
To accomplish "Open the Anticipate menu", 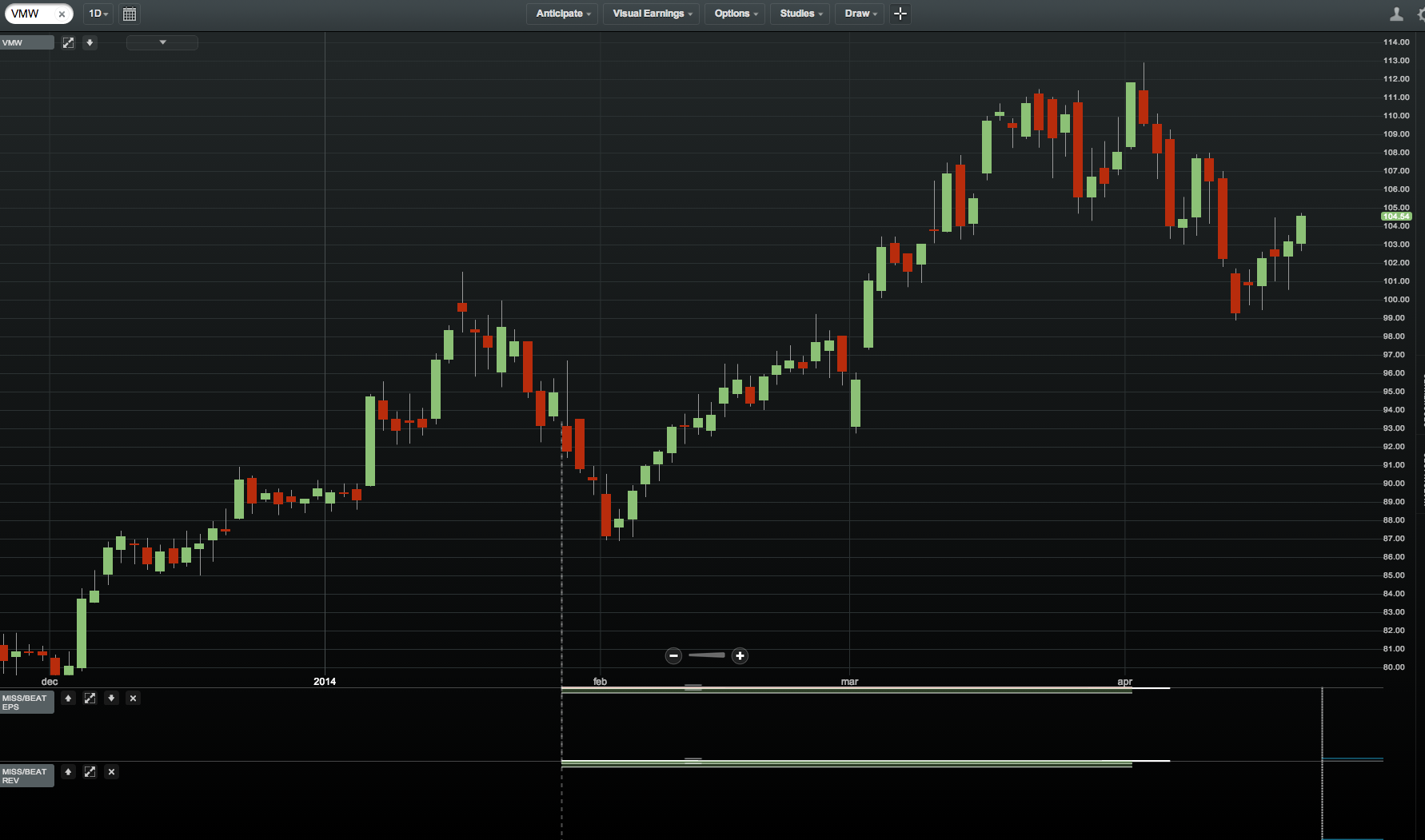I will [x=561, y=14].
